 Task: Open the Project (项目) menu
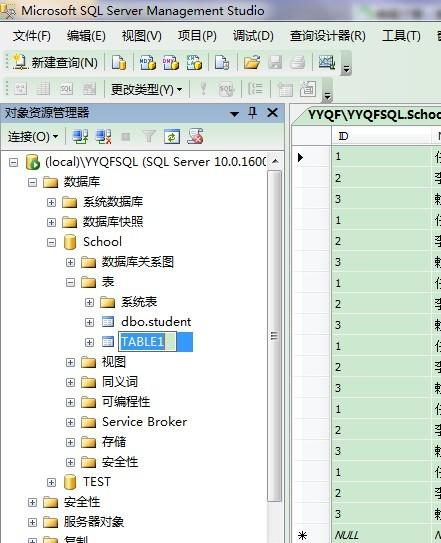coord(197,36)
